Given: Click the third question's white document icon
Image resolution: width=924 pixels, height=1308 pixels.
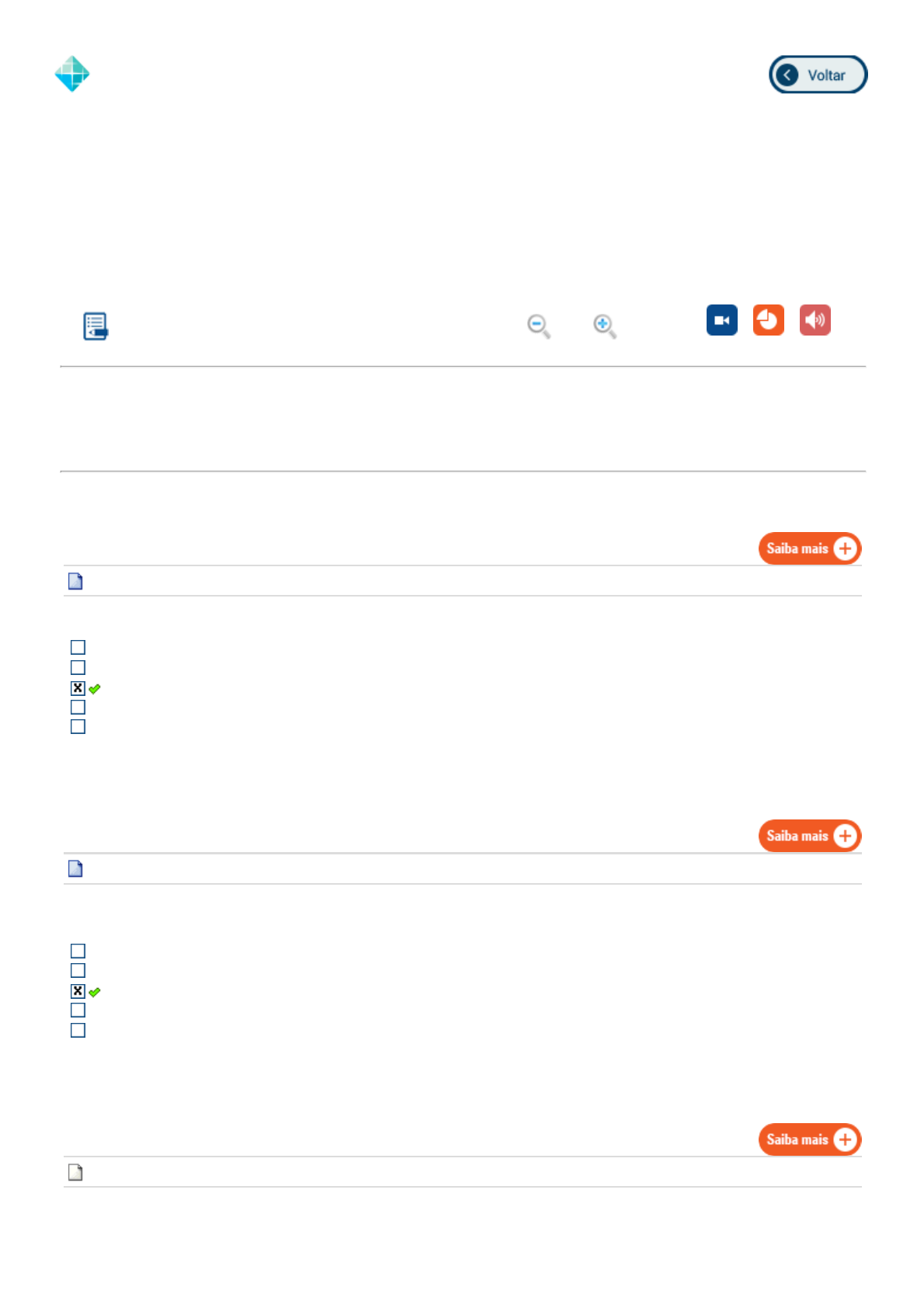Looking at the screenshot, I should click(75, 1172).
